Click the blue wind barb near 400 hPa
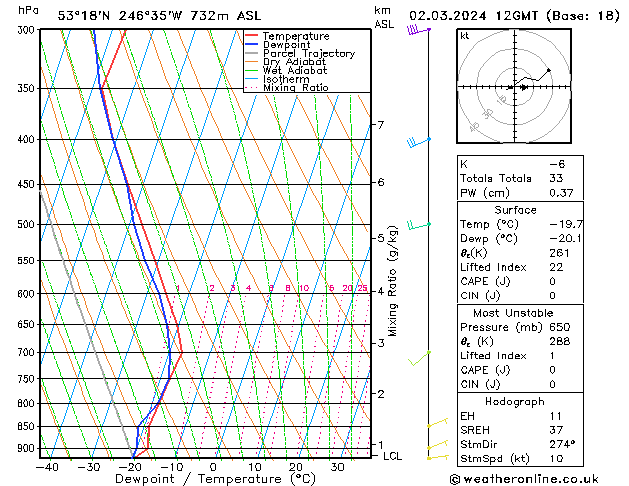 tap(418, 142)
